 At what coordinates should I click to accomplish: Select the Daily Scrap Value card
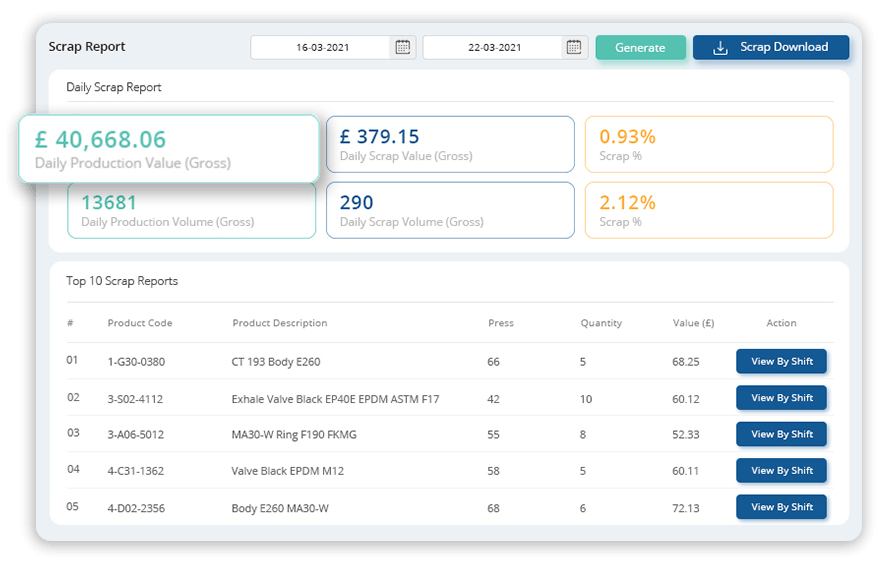[450, 144]
